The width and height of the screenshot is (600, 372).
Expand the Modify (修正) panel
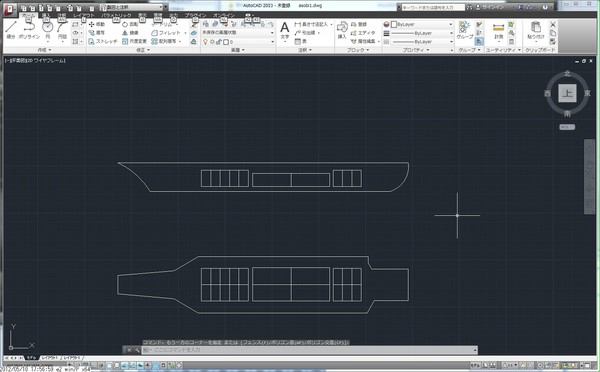[143, 50]
